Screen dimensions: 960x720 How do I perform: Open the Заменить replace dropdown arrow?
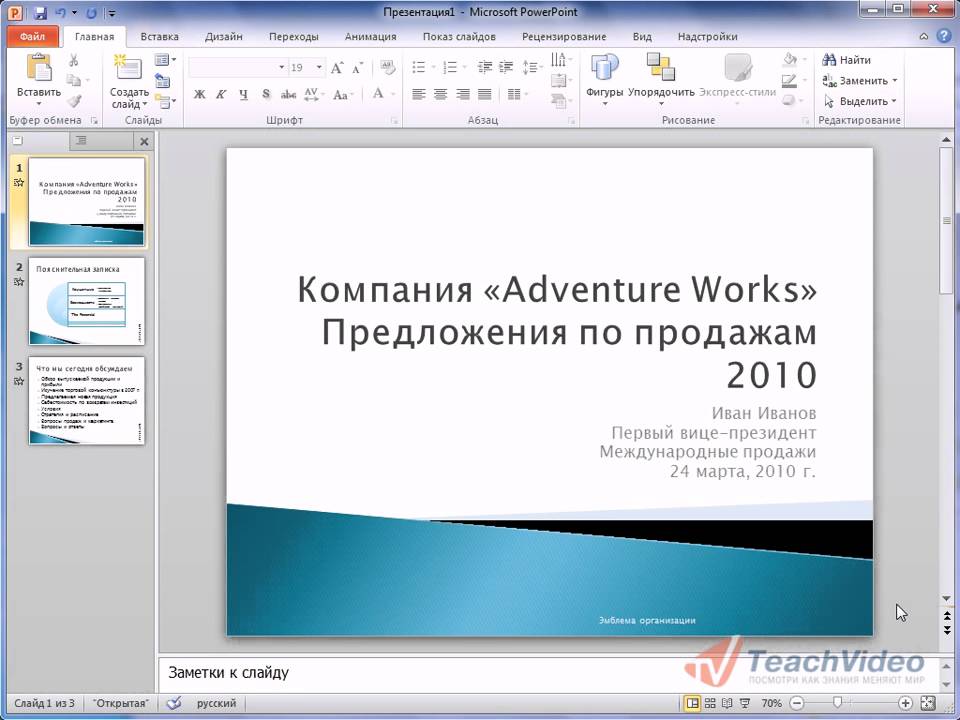coord(894,80)
